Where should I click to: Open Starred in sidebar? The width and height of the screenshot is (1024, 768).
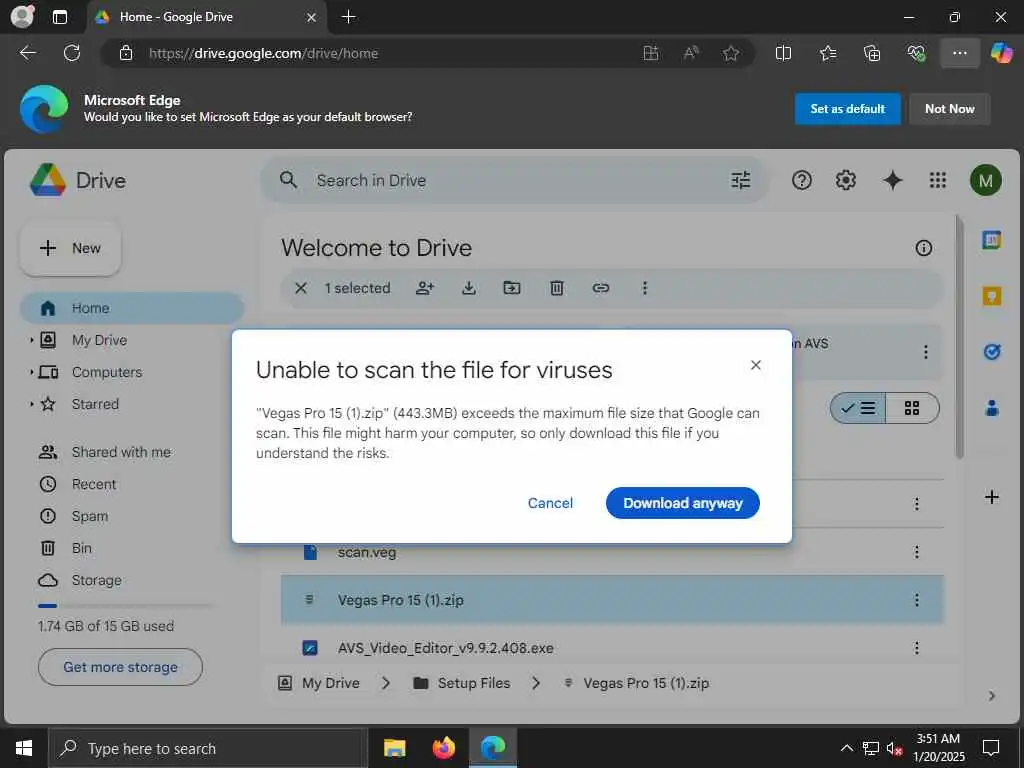(95, 404)
